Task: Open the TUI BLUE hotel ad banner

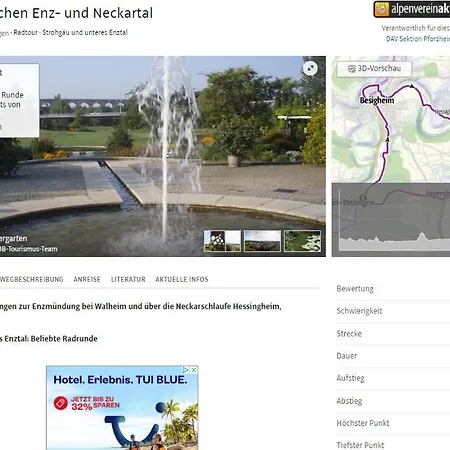Action: pyautogui.click(x=122, y=408)
